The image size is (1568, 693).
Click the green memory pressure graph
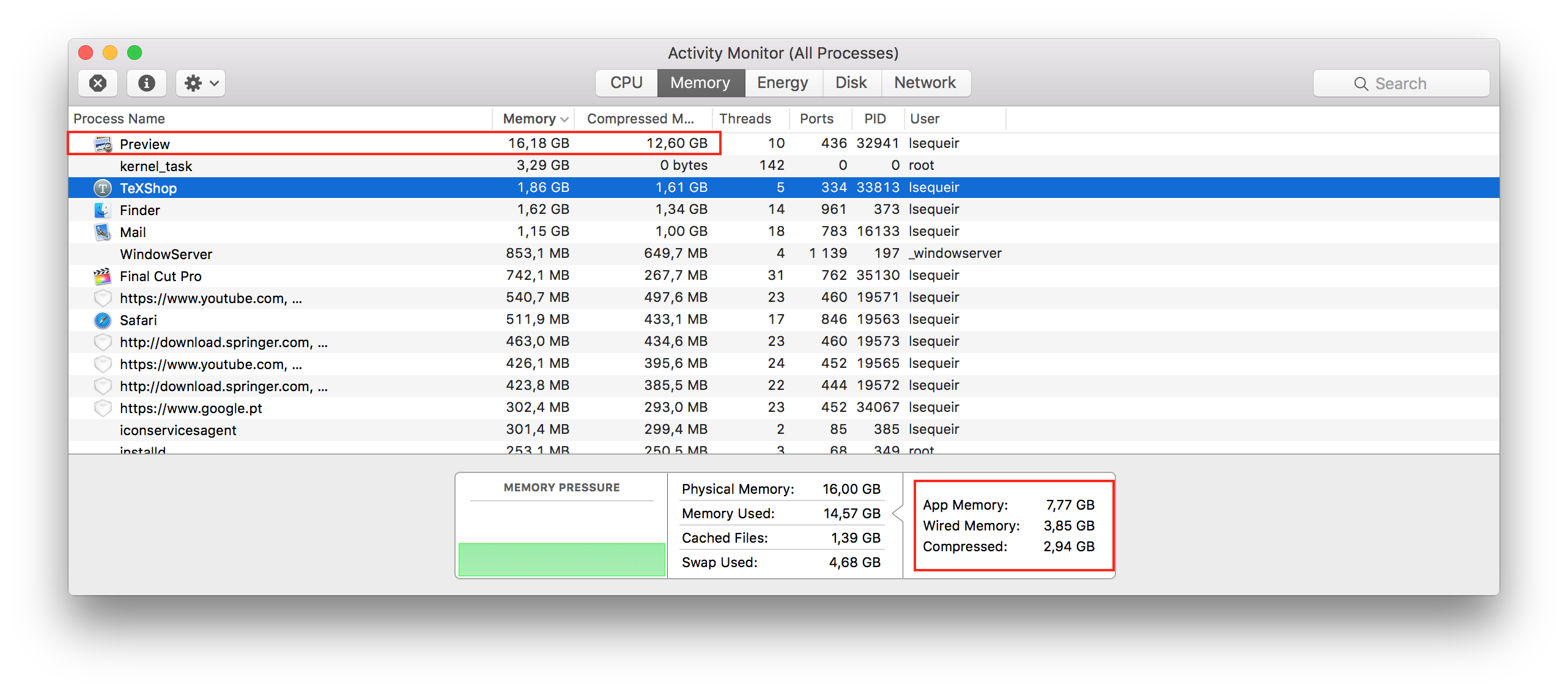point(561,559)
